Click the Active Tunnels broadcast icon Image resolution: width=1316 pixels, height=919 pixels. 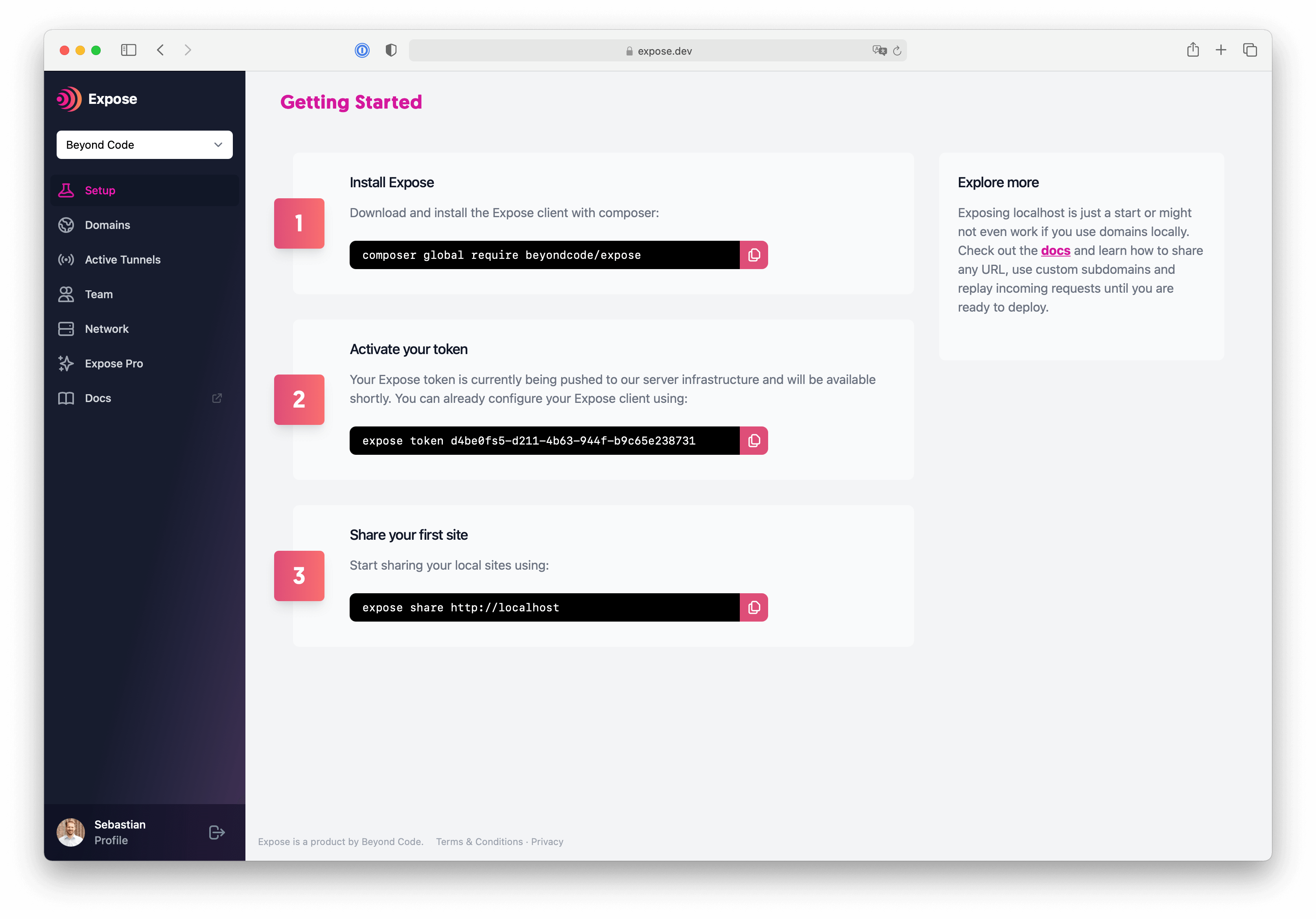[x=66, y=260]
